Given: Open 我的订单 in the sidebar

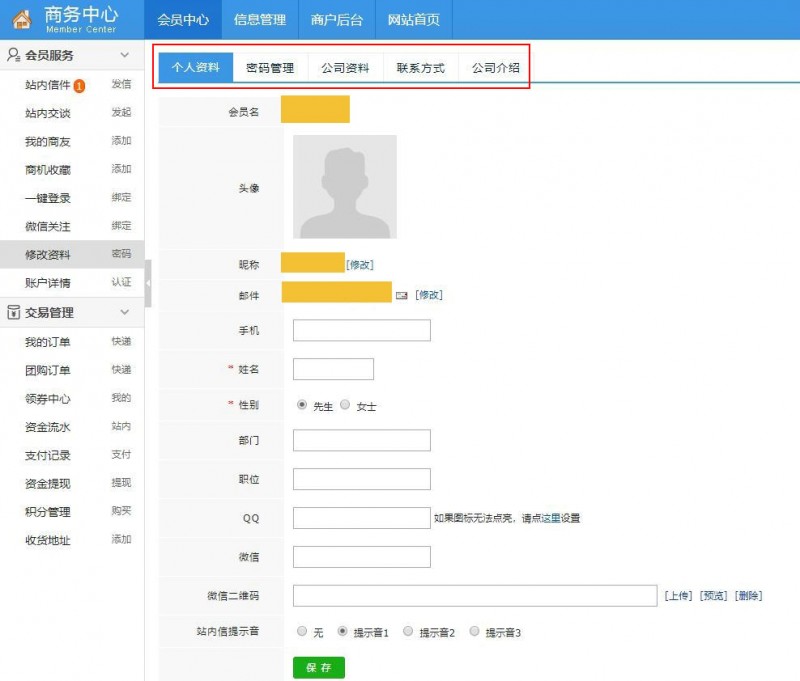Looking at the screenshot, I should (47, 342).
